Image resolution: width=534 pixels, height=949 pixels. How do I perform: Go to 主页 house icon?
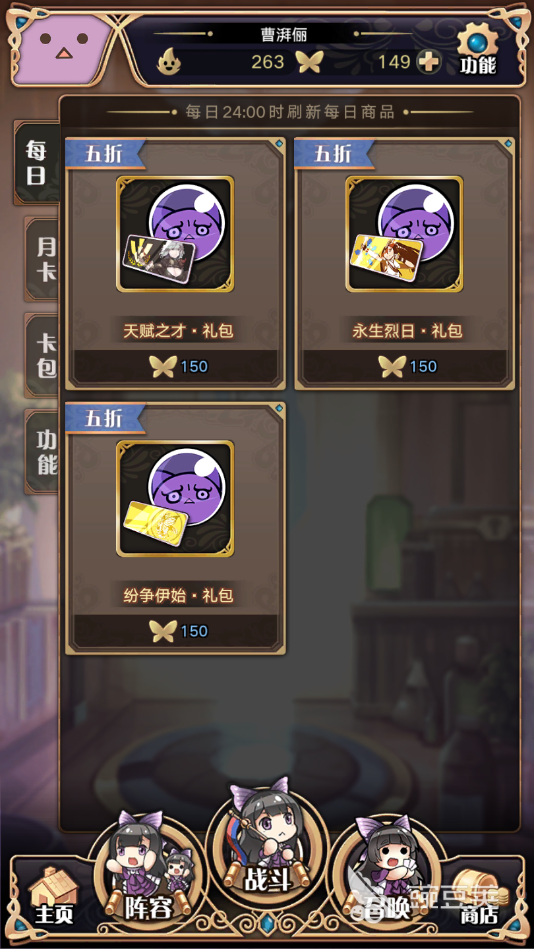click(53, 895)
